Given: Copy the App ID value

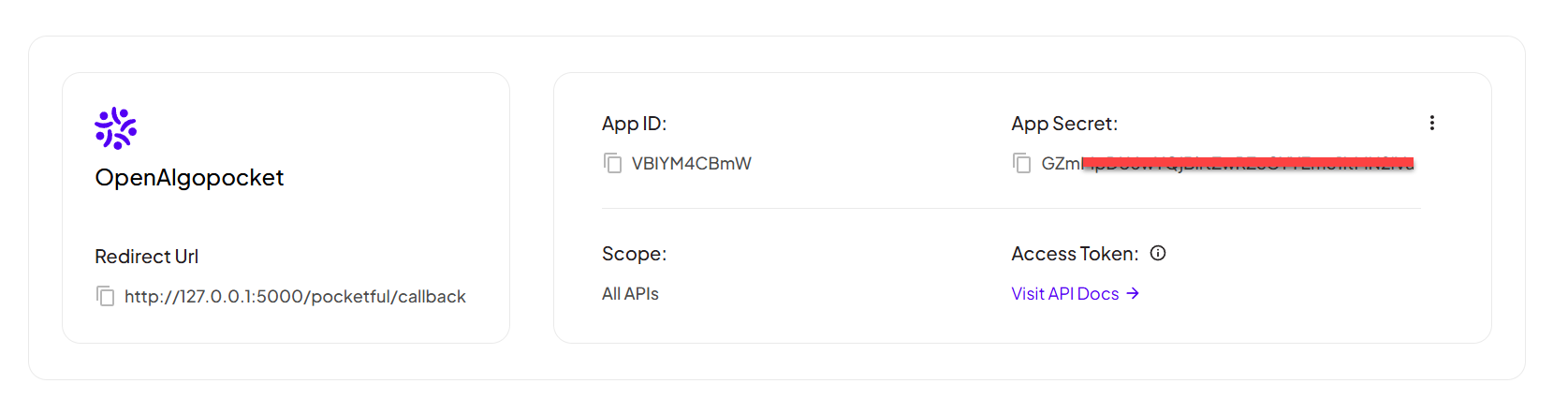Looking at the screenshot, I should click(612, 163).
